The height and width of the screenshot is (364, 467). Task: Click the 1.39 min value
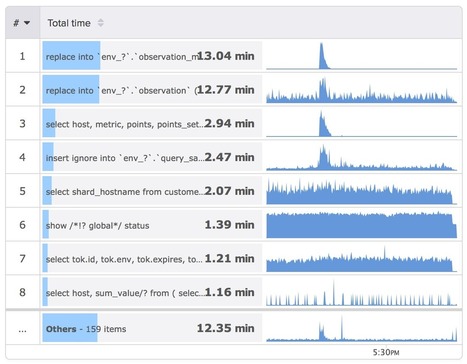coord(229,225)
